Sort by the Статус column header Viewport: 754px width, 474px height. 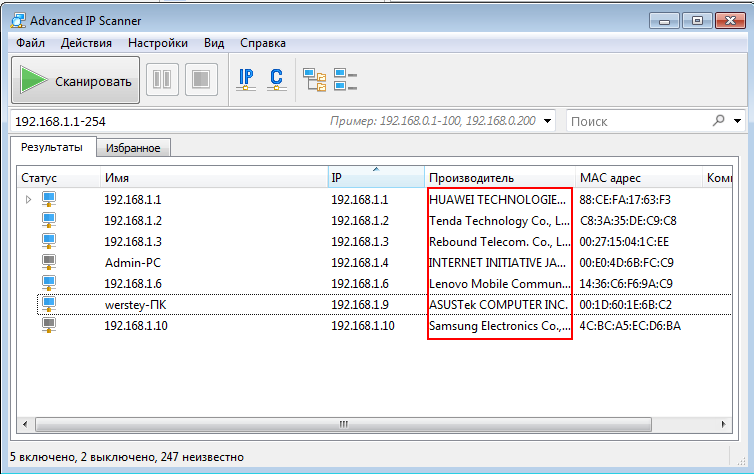59,177
